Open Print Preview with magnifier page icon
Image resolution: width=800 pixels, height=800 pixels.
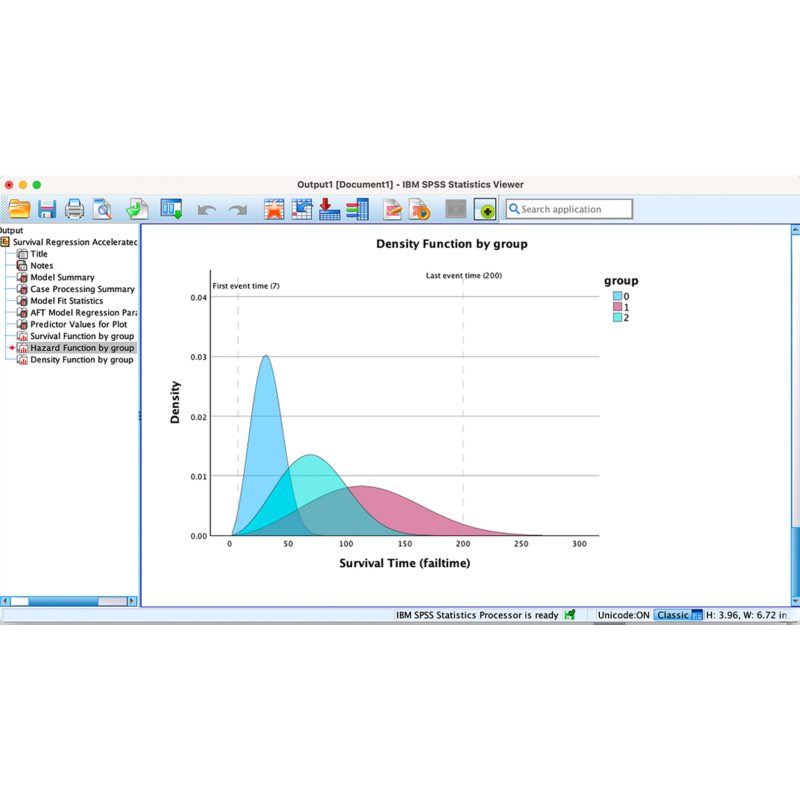pyautogui.click(x=102, y=209)
